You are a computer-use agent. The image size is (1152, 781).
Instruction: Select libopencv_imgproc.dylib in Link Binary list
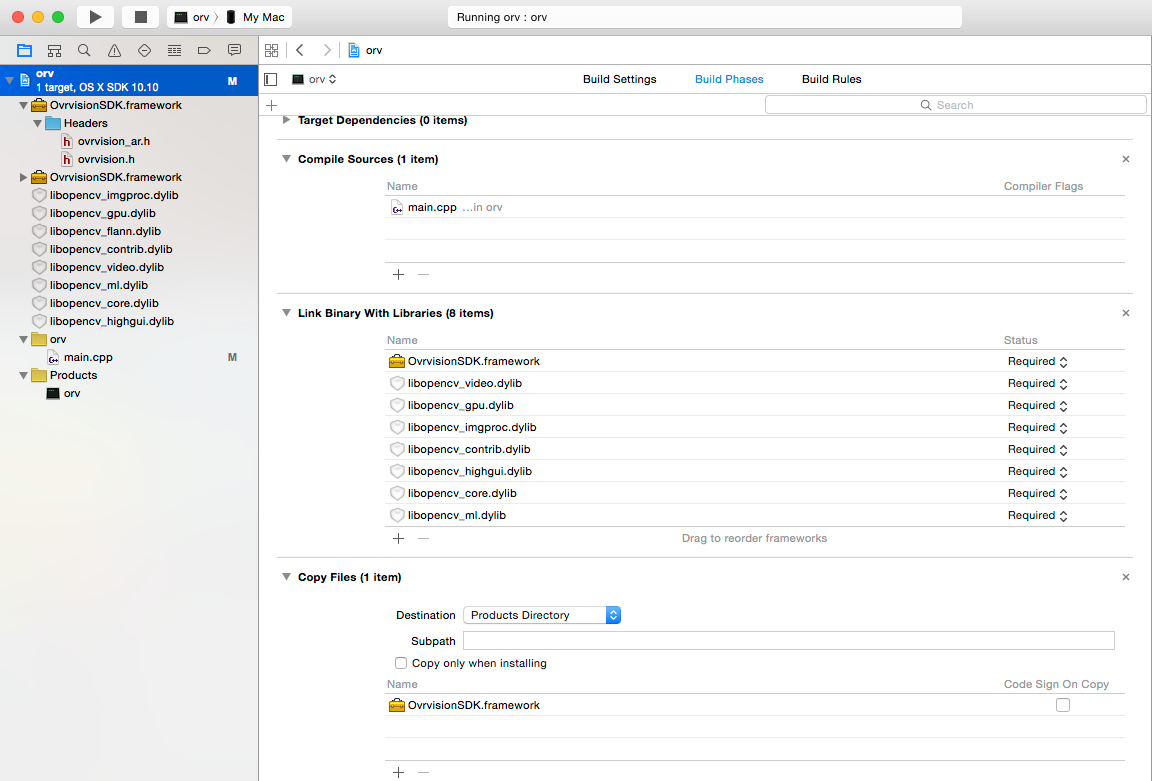point(755,427)
